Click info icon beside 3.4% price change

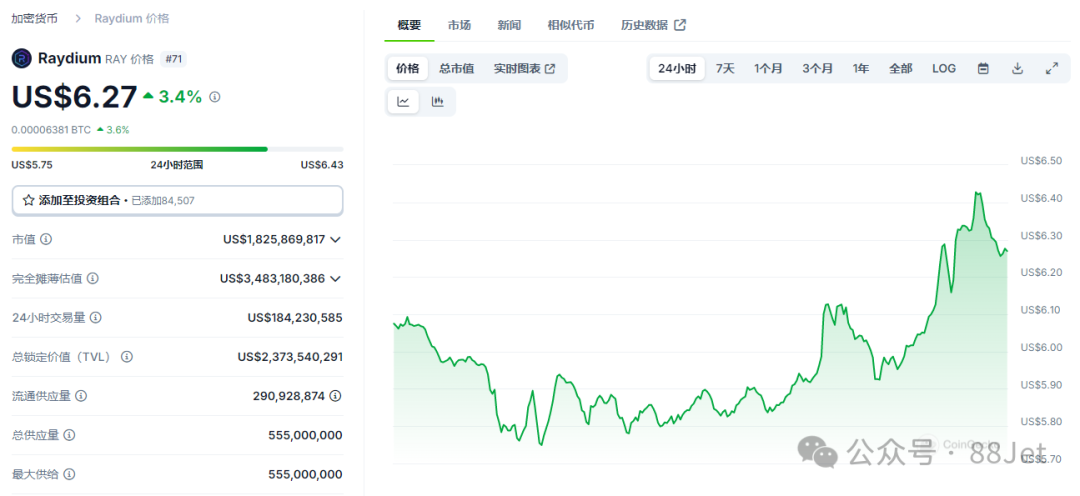(214, 97)
